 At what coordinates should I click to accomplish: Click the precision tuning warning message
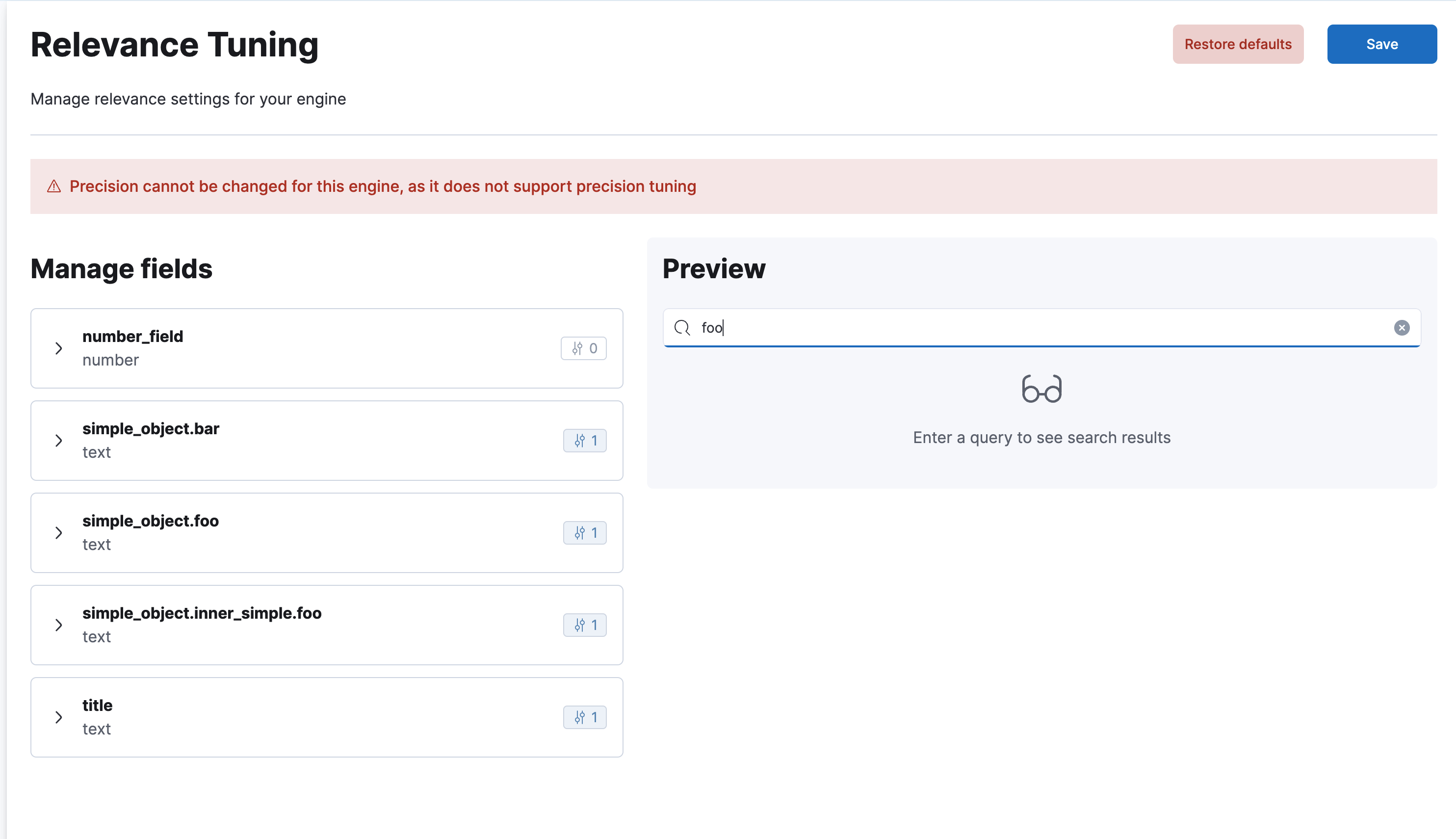pyautogui.click(x=383, y=186)
